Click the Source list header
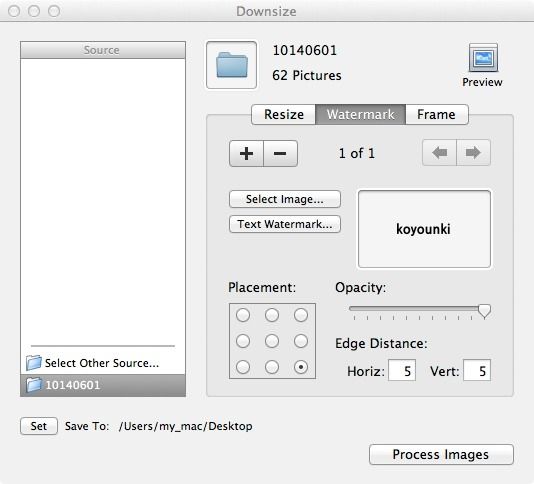Viewport: 534px width, 484px height. pos(103,50)
